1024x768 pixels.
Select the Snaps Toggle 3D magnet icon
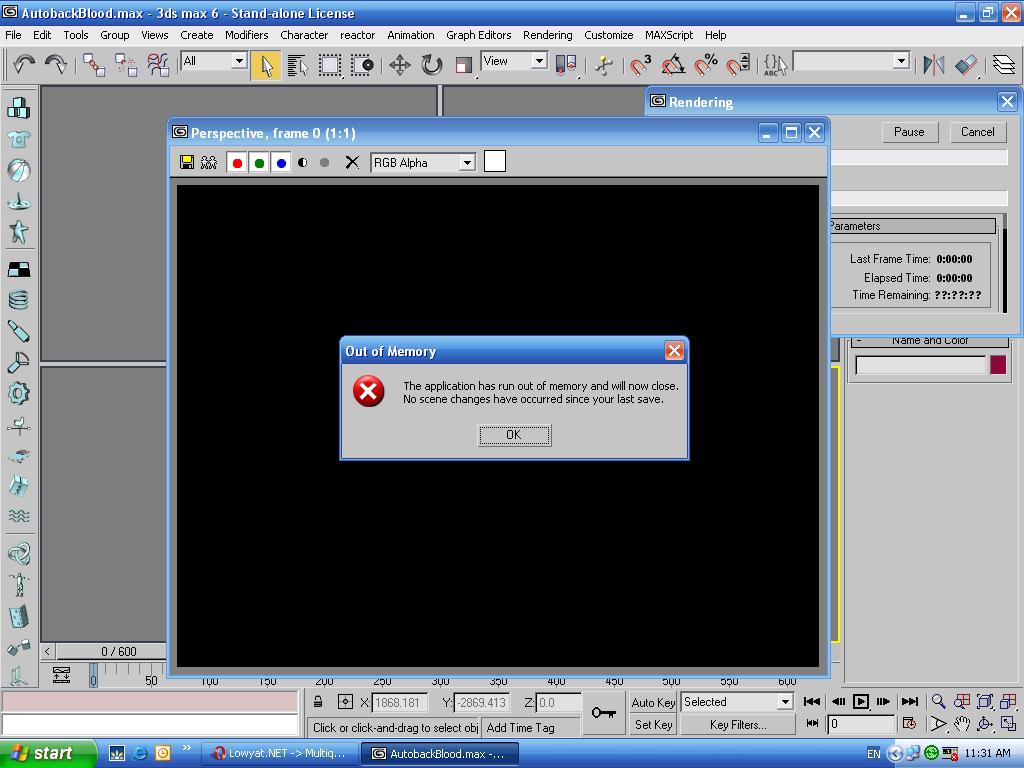637,66
